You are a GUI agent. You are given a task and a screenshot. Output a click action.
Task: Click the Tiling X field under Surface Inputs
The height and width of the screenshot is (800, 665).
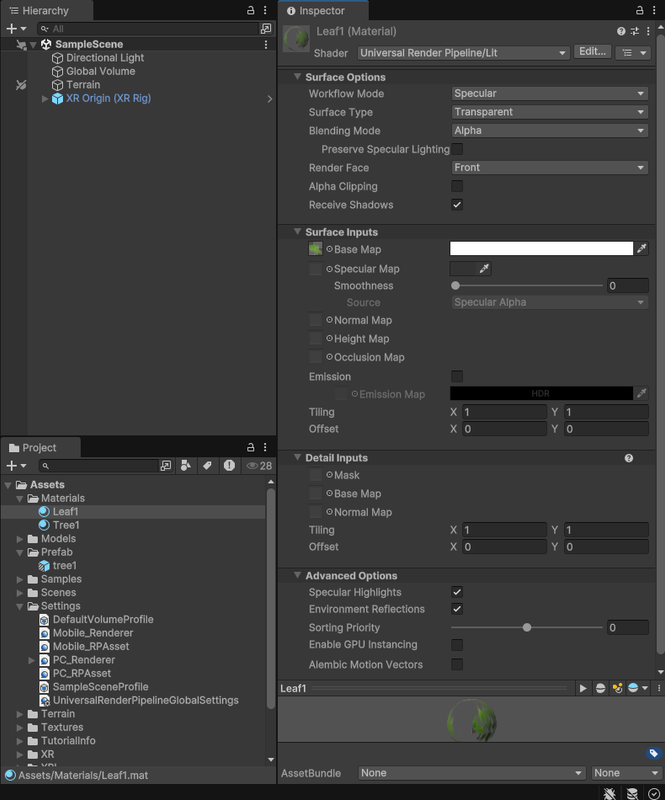coord(504,412)
